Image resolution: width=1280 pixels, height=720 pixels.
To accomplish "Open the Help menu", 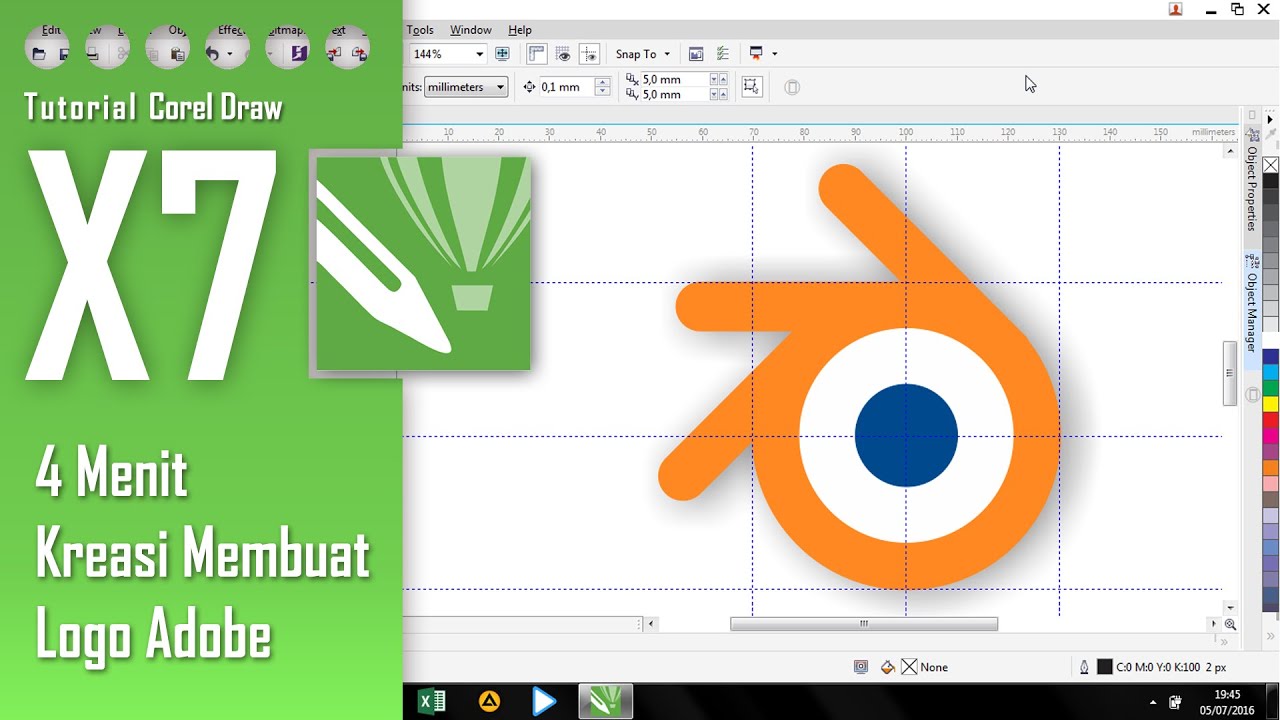I will [x=520, y=30].
